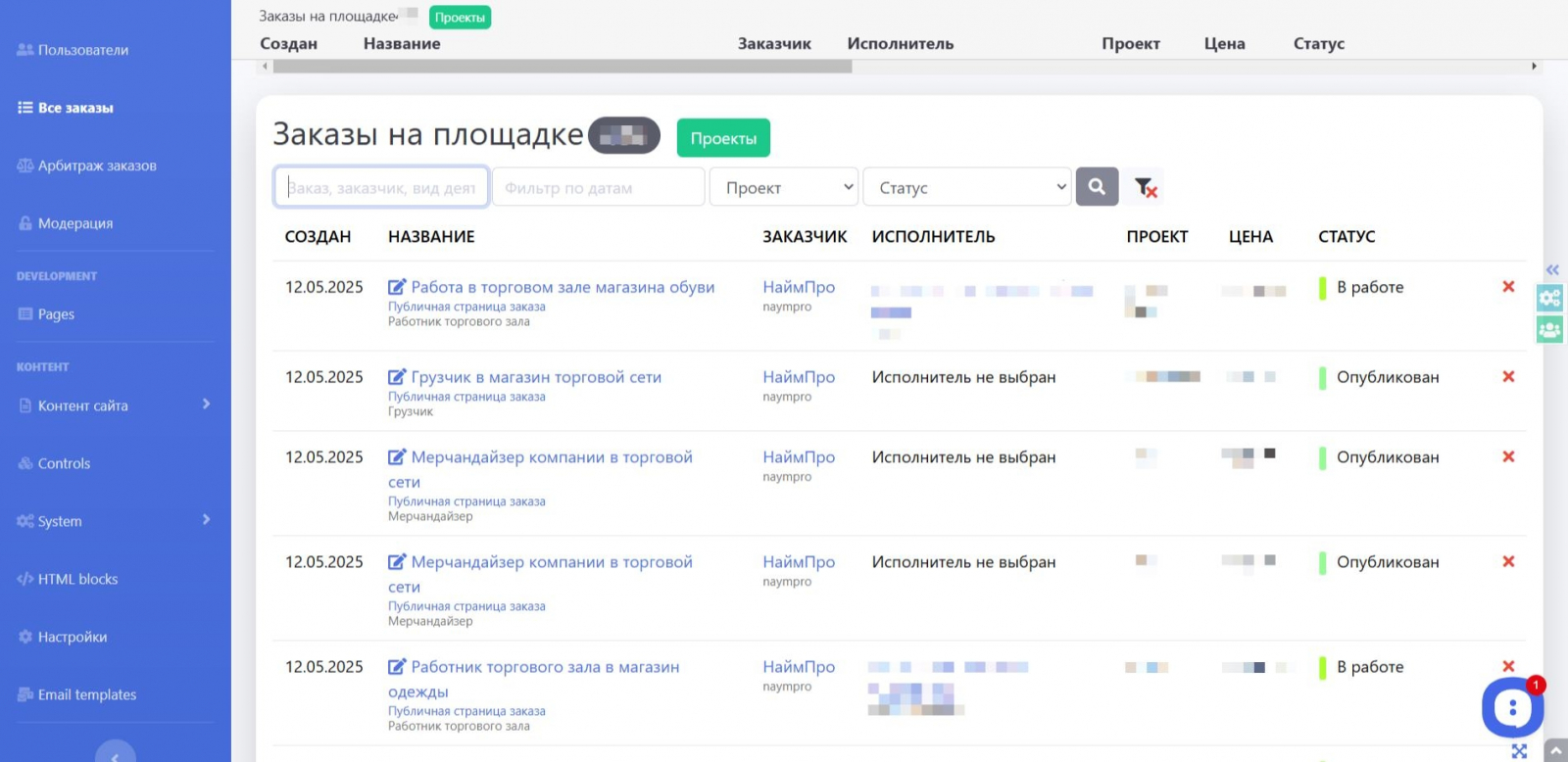This screenshot has width=1568, height=762.
Task: Click date 12.05.2025 in the Грузчик row
Action: pos(323,377)
